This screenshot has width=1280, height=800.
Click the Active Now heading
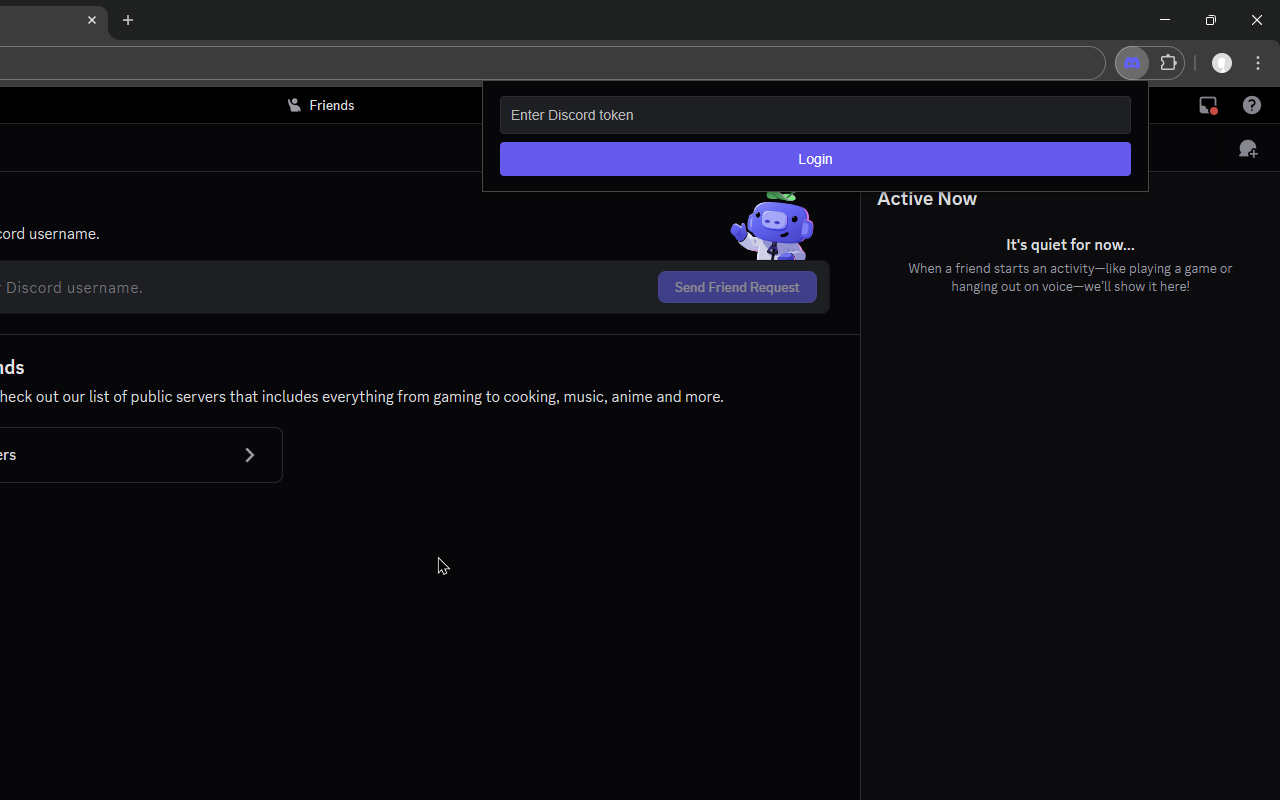927,199
